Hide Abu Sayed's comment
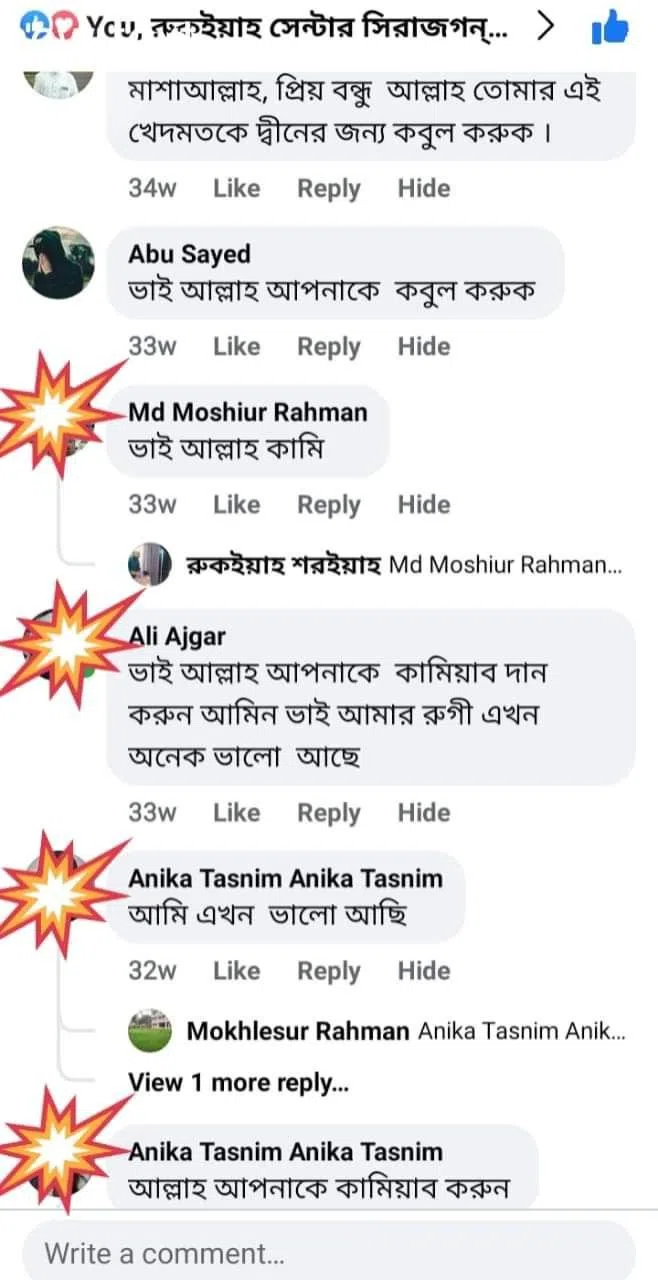Image resolution: width=658 pixels, height=1280 pixels. click(x=424, y=346)
